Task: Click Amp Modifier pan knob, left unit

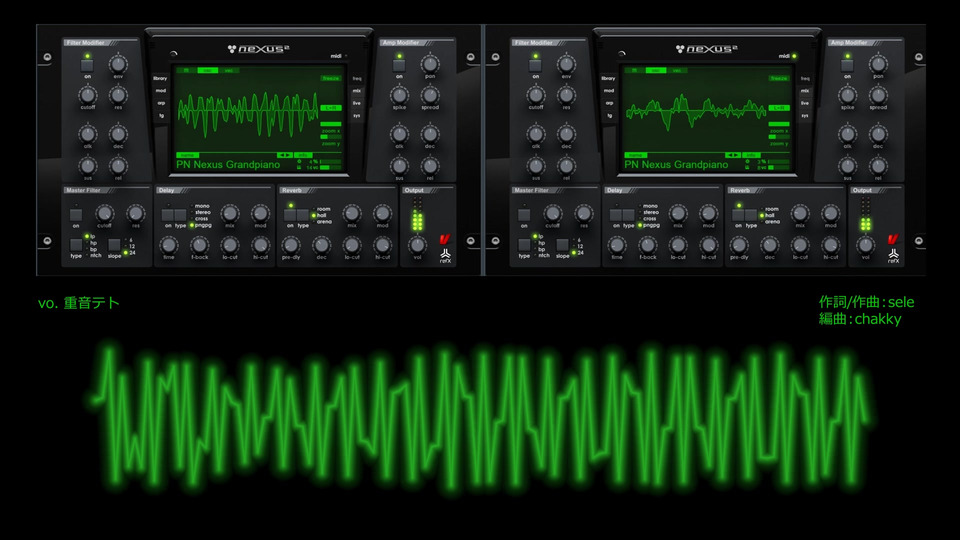Action: click(x=430, y=64)
